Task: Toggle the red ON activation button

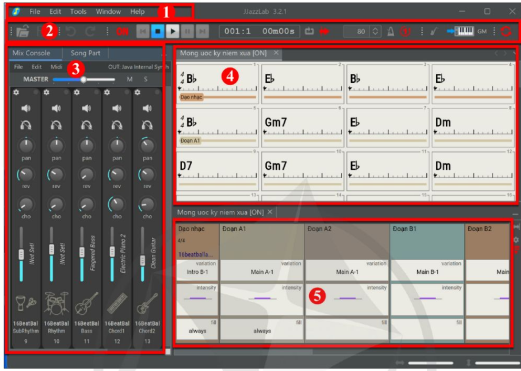Action: (x=122, y=32)
